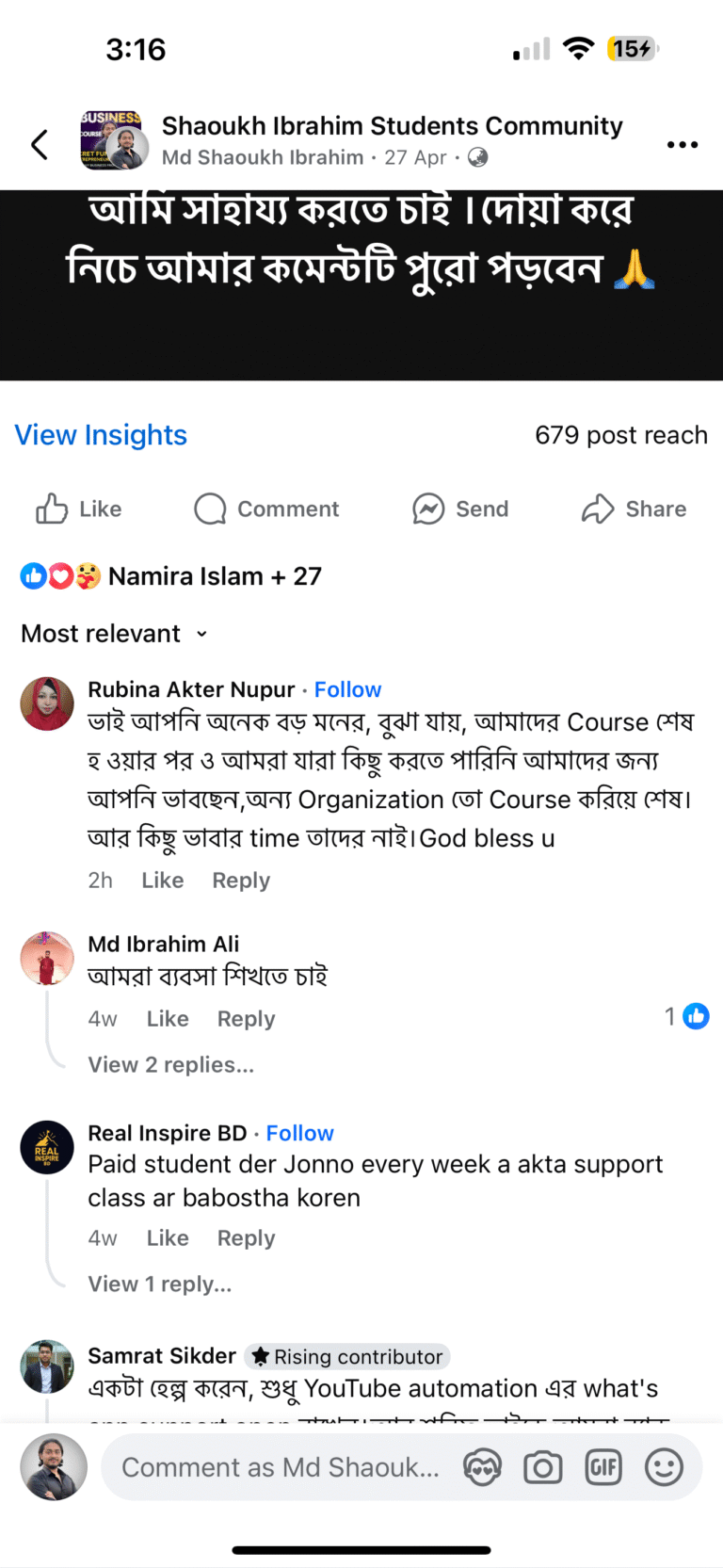723x1568 pixels.
Task: Tap the camera icon in comment bar
Action: tap(543, 1467)
